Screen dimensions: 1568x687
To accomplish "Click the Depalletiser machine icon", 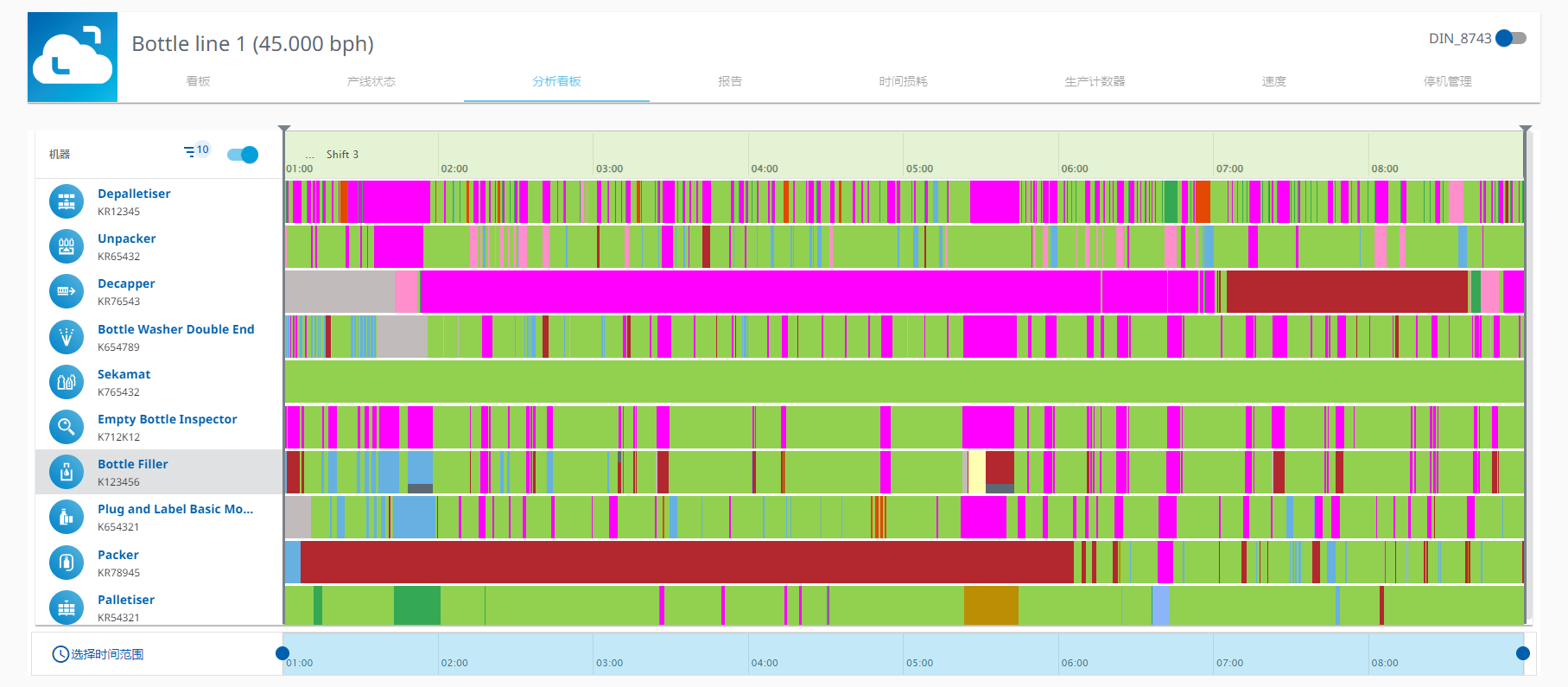I will [67, 201].
